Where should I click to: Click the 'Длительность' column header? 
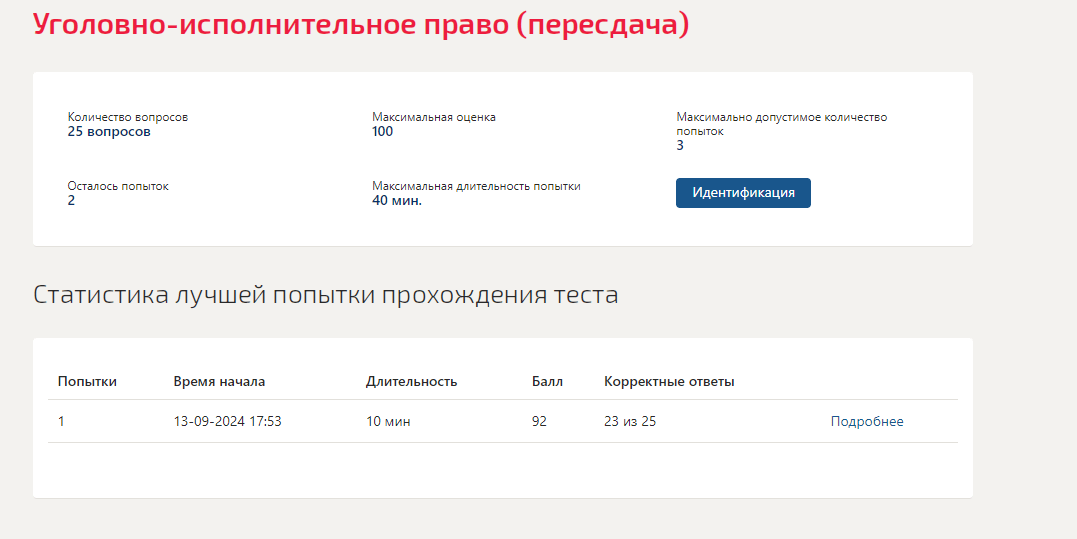pyautogui.click(x=411, y=382)
